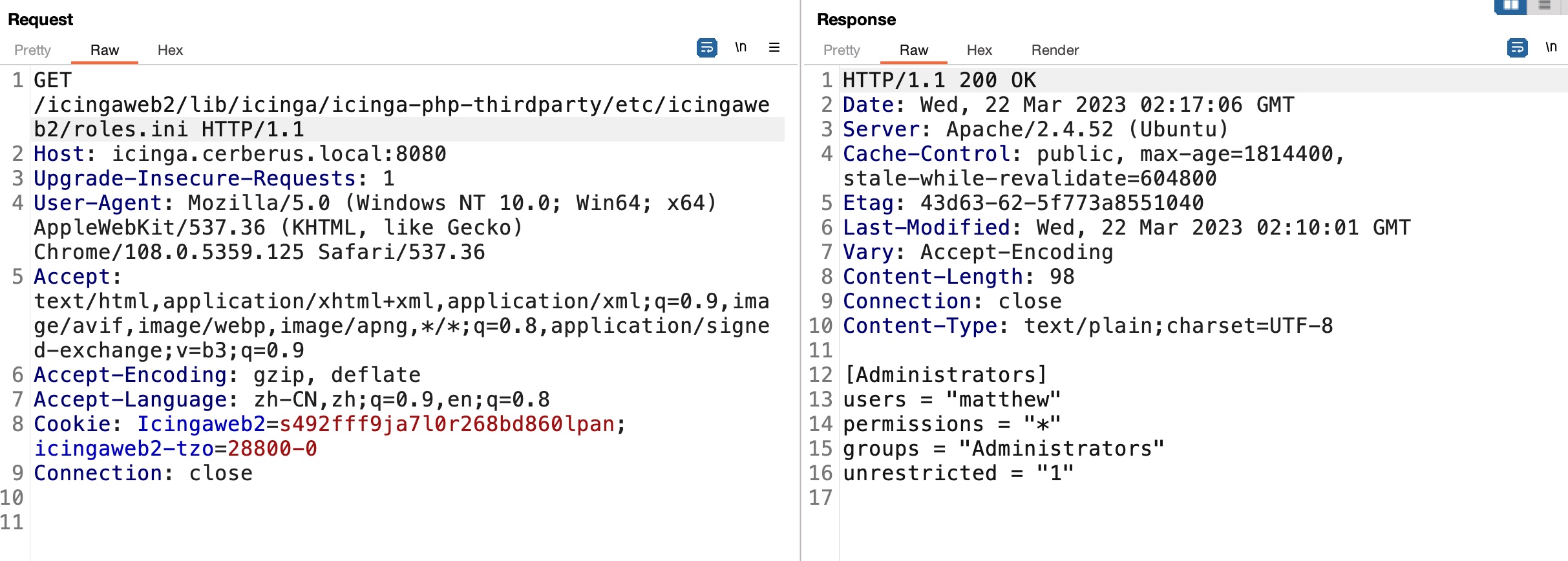Screen dimensions: 1568x561
Task: Click the Server: Apache/2.4.52 header
Action: [x=1036, y=129]
